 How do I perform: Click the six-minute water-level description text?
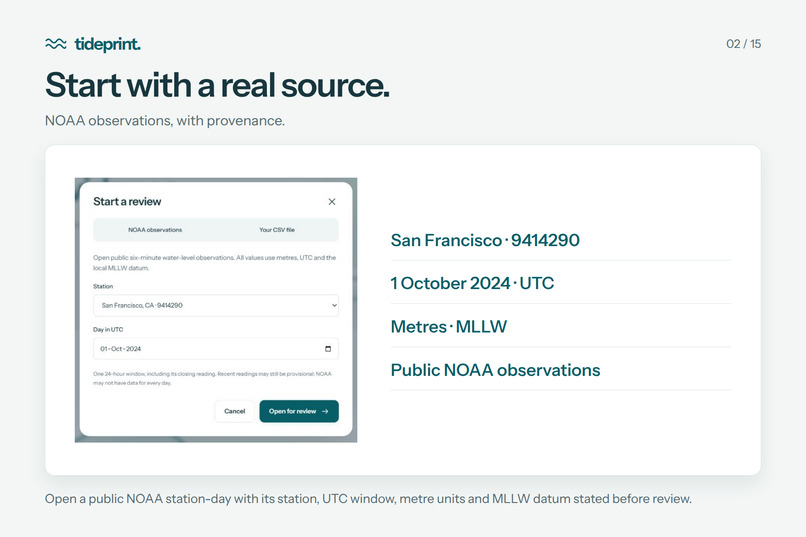tap(214, 263)
